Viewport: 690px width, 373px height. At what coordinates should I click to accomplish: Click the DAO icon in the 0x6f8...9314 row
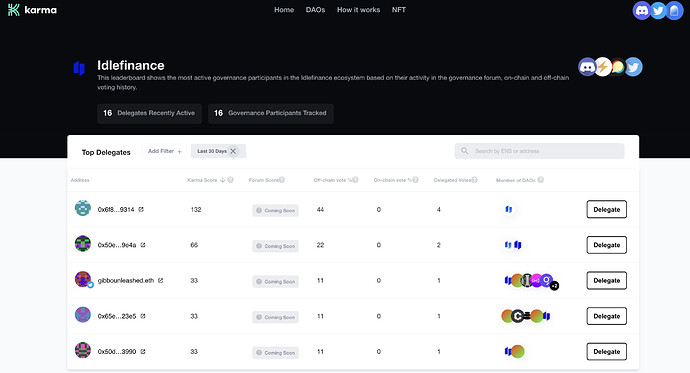click(509, 209)
